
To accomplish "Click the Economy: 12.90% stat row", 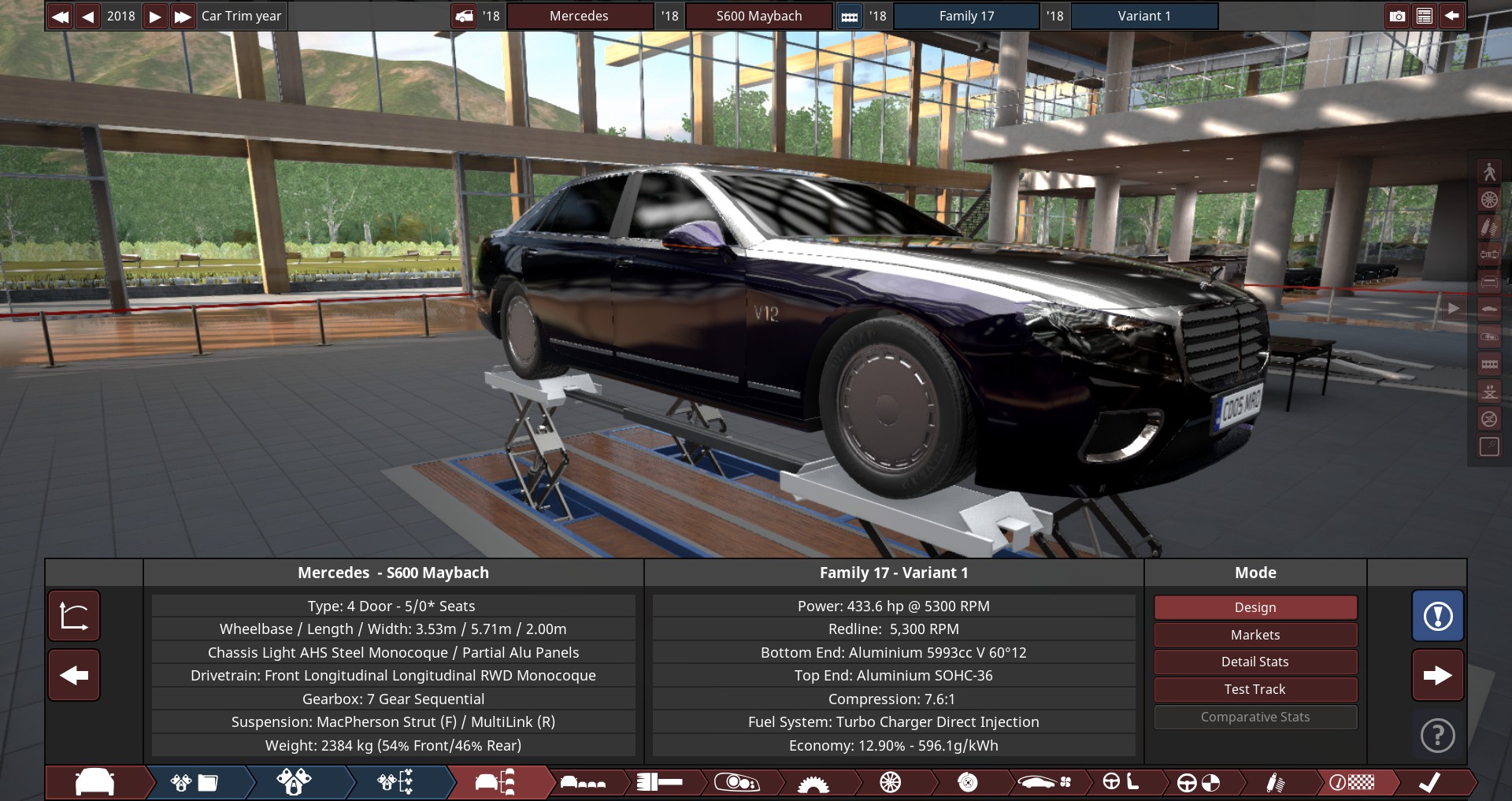I will 894,745.
